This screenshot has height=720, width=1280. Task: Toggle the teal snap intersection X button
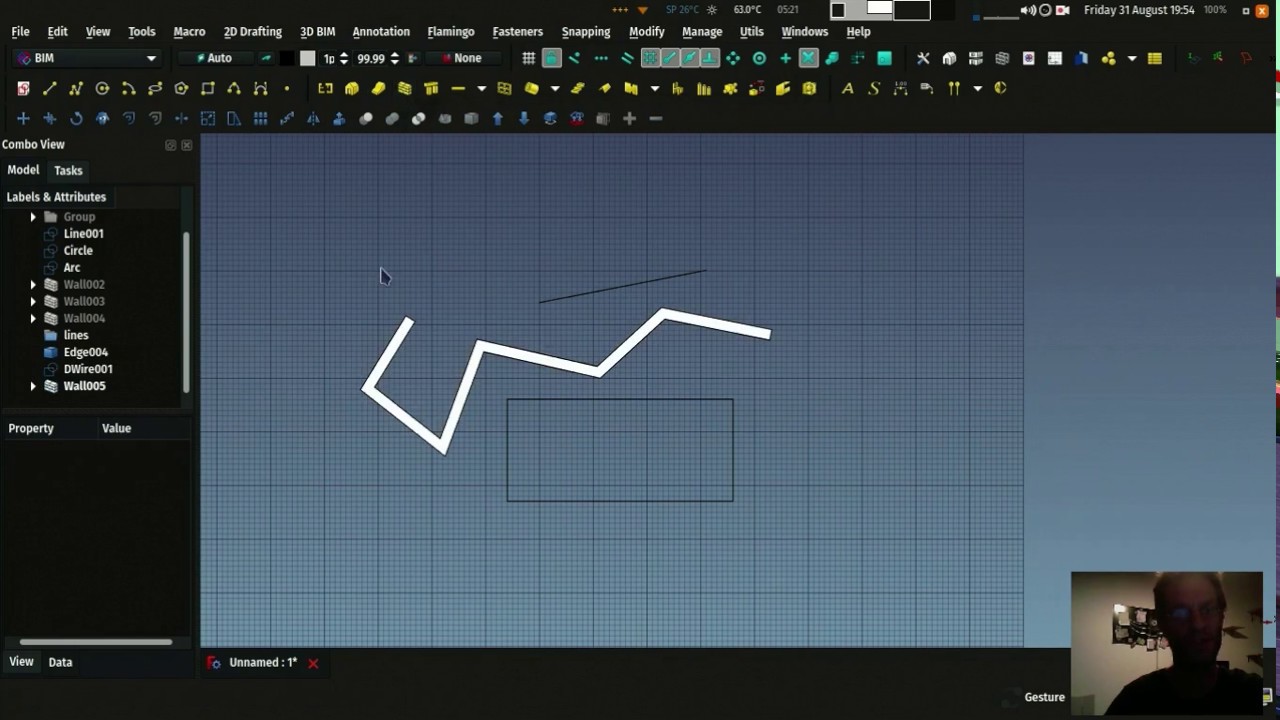point(808,59)
